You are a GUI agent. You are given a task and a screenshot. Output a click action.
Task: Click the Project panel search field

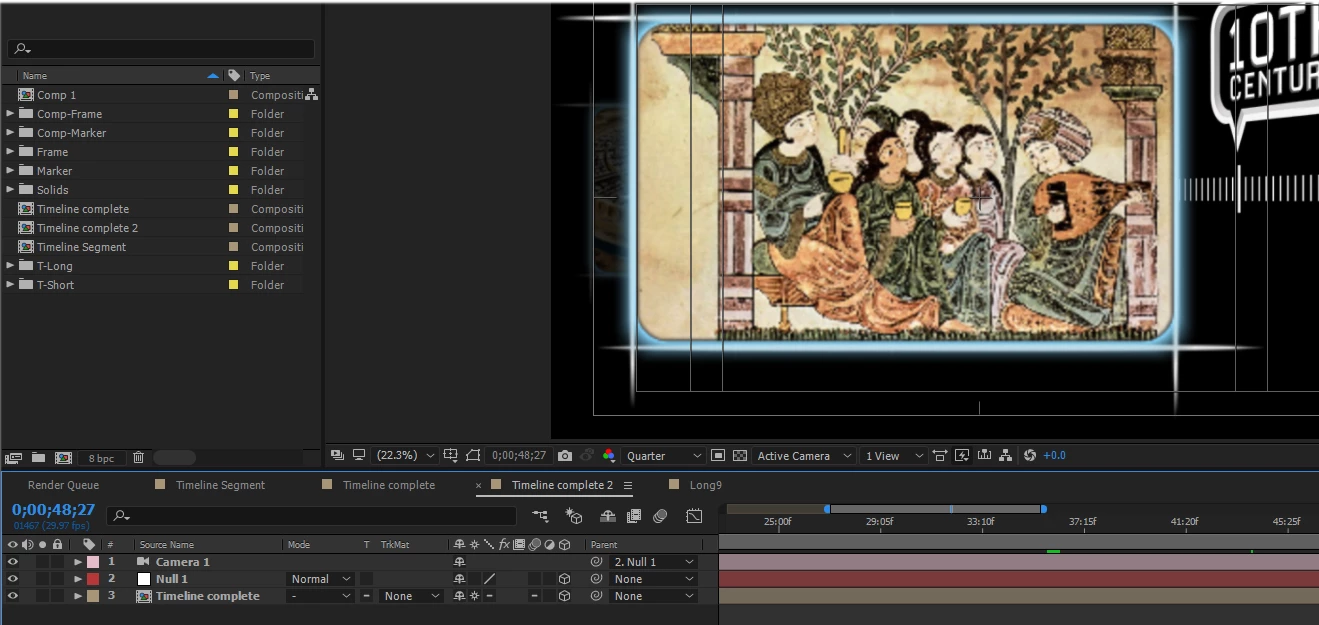coord(161,49)
